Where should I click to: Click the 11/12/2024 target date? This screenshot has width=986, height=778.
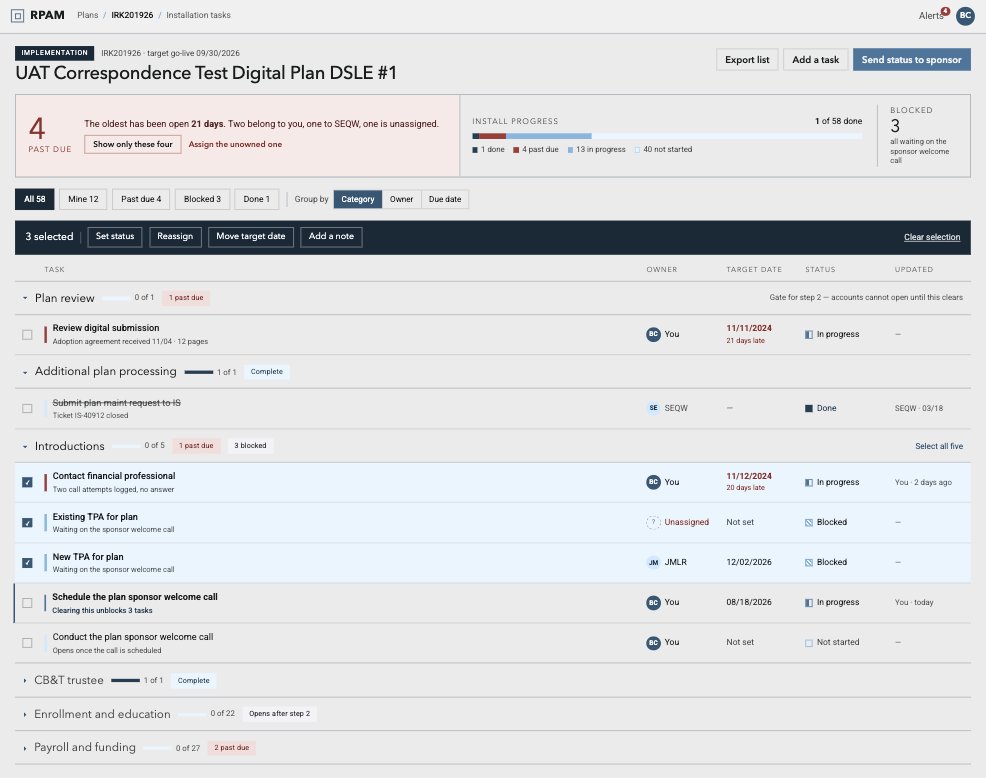(748, 476)
